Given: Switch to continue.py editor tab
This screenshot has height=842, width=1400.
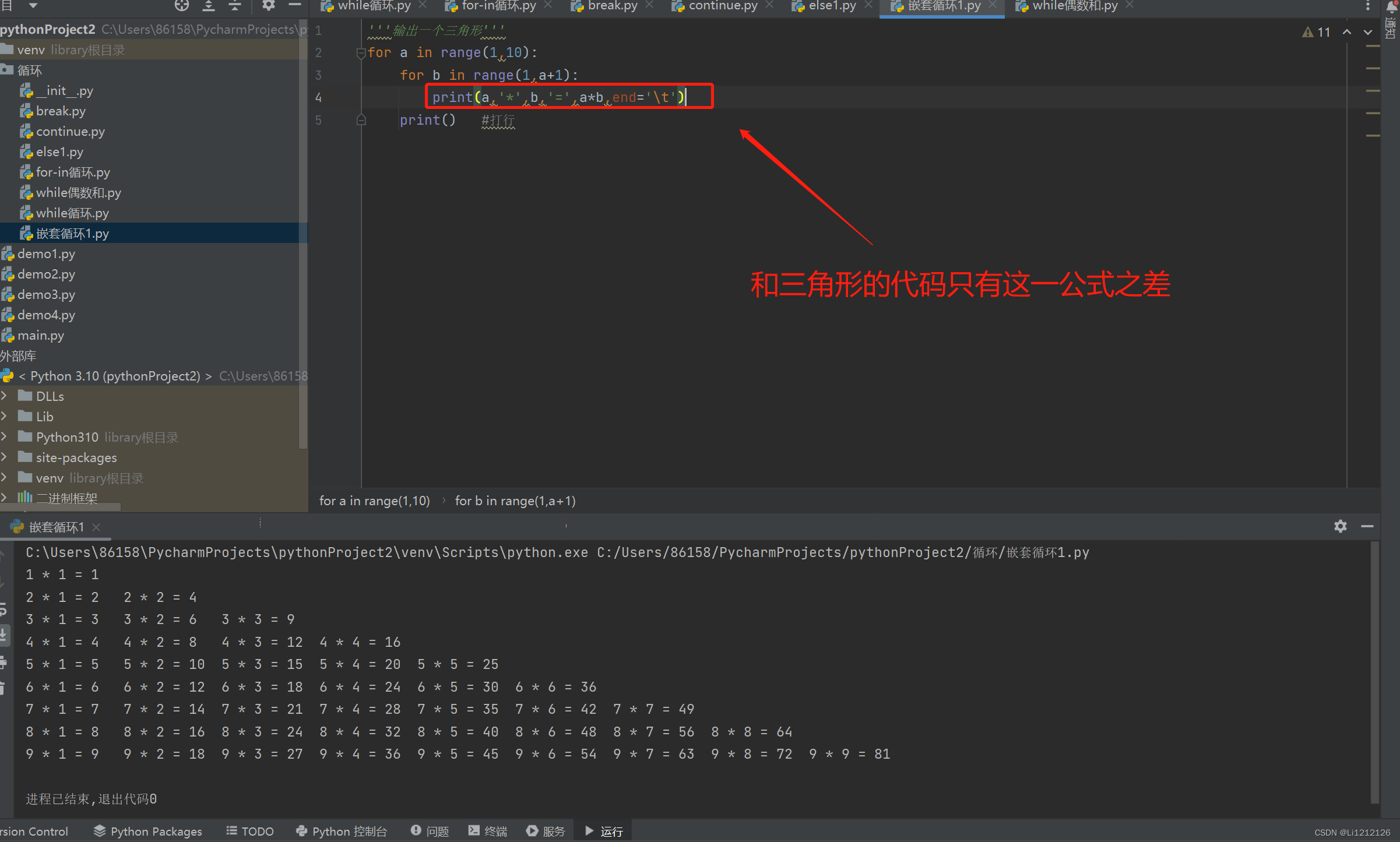Looking at the screenshot, I should (723, 6).
